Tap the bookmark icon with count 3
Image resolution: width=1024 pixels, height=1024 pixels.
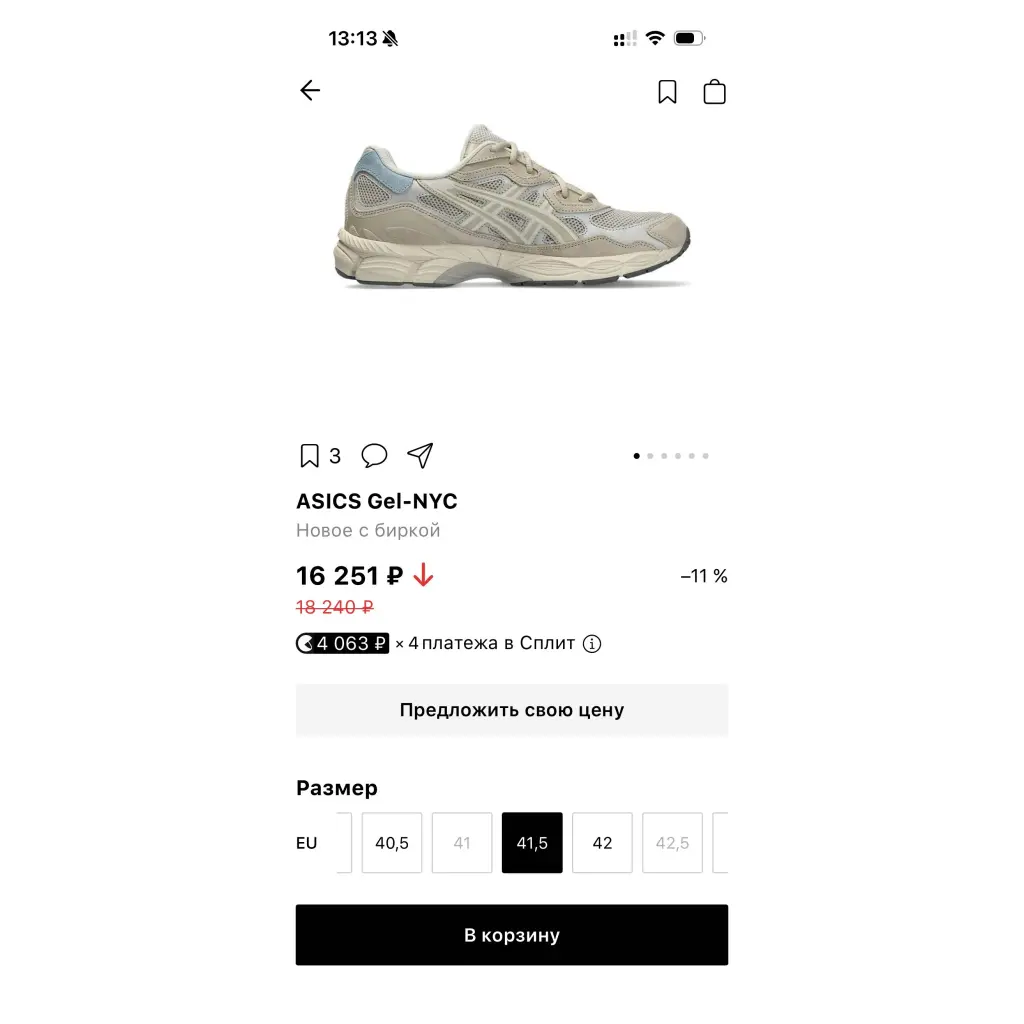click(310, 455)
